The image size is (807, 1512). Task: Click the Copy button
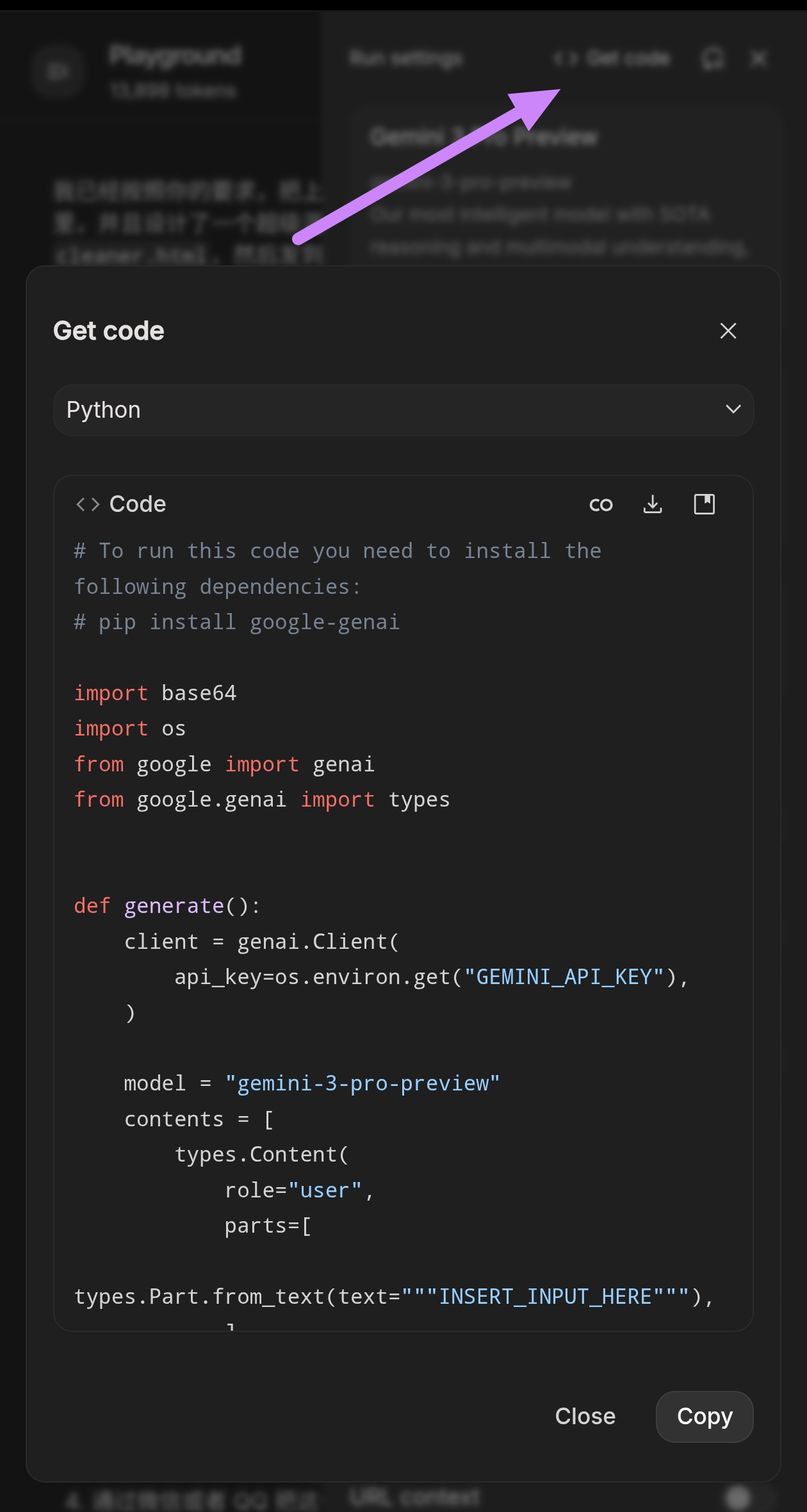705,1417
